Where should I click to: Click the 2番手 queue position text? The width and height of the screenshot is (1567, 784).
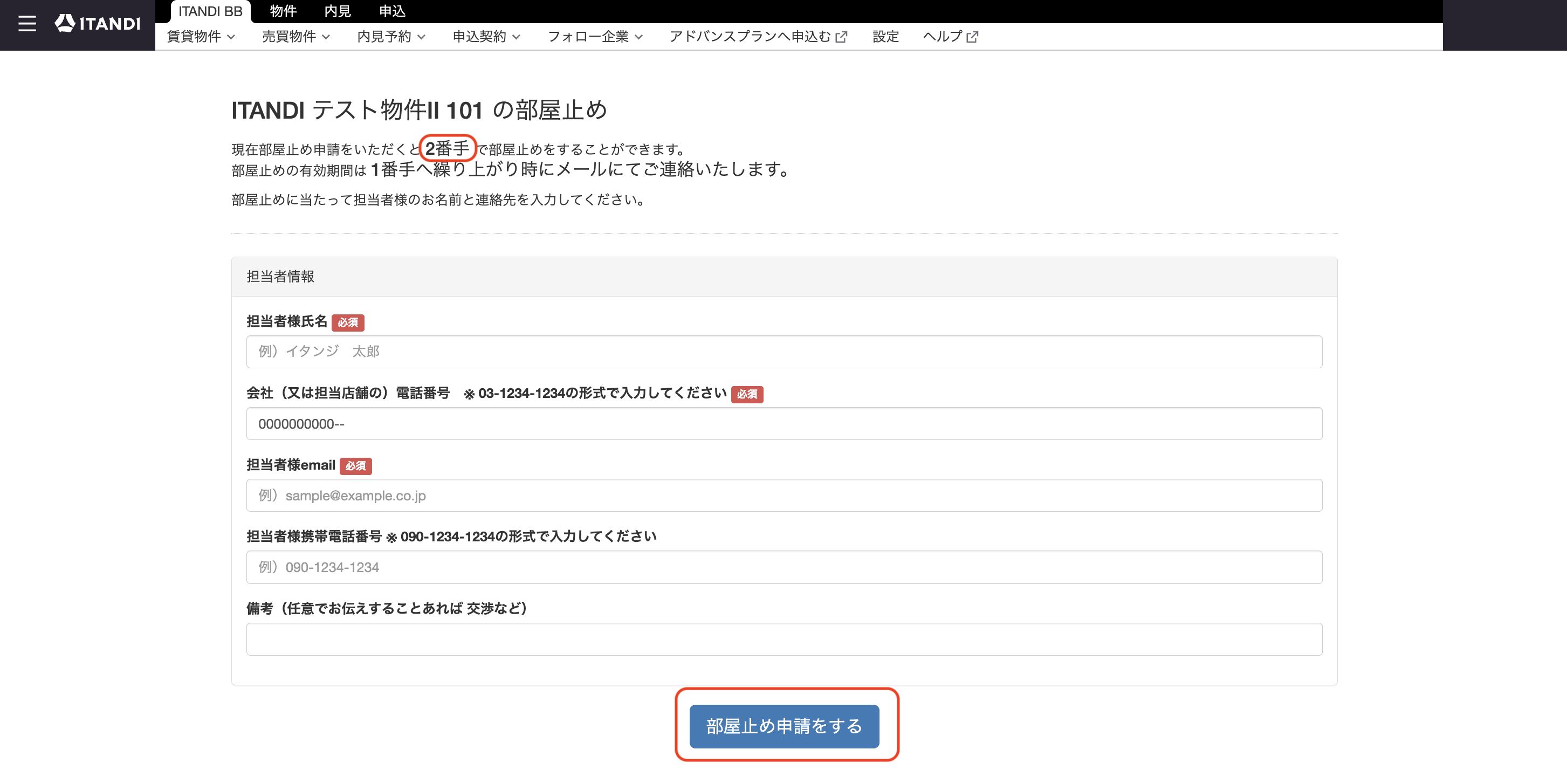tap(447, 148)
